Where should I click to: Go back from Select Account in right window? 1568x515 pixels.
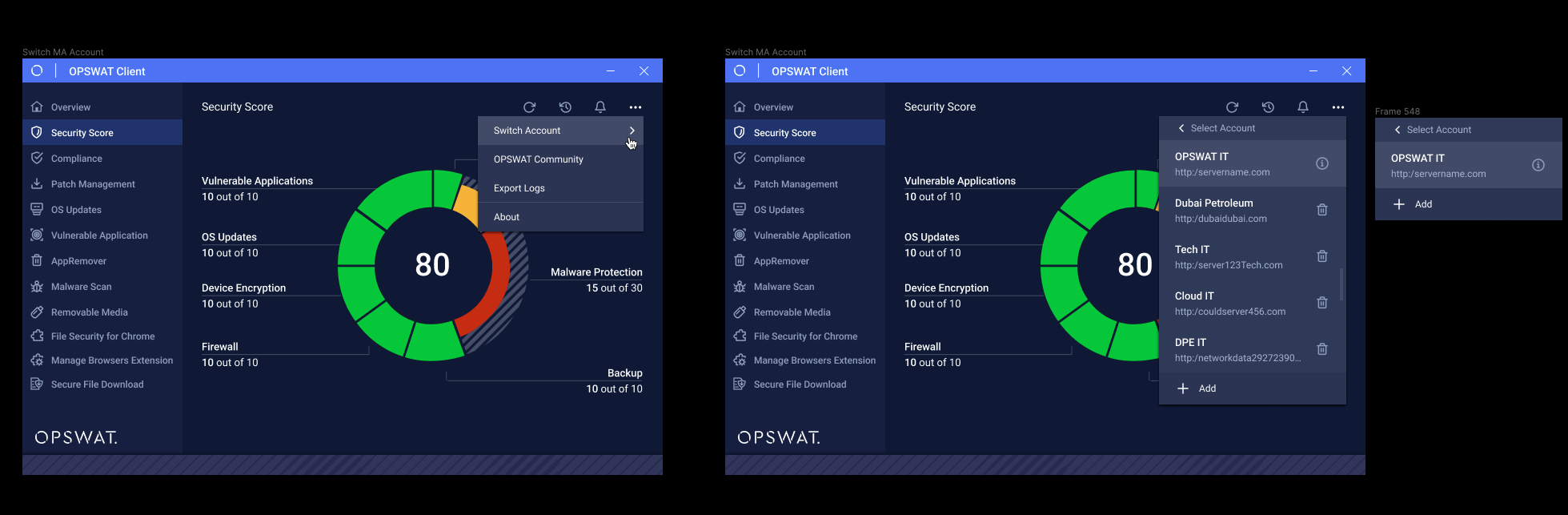click(x=1181, y=128)
